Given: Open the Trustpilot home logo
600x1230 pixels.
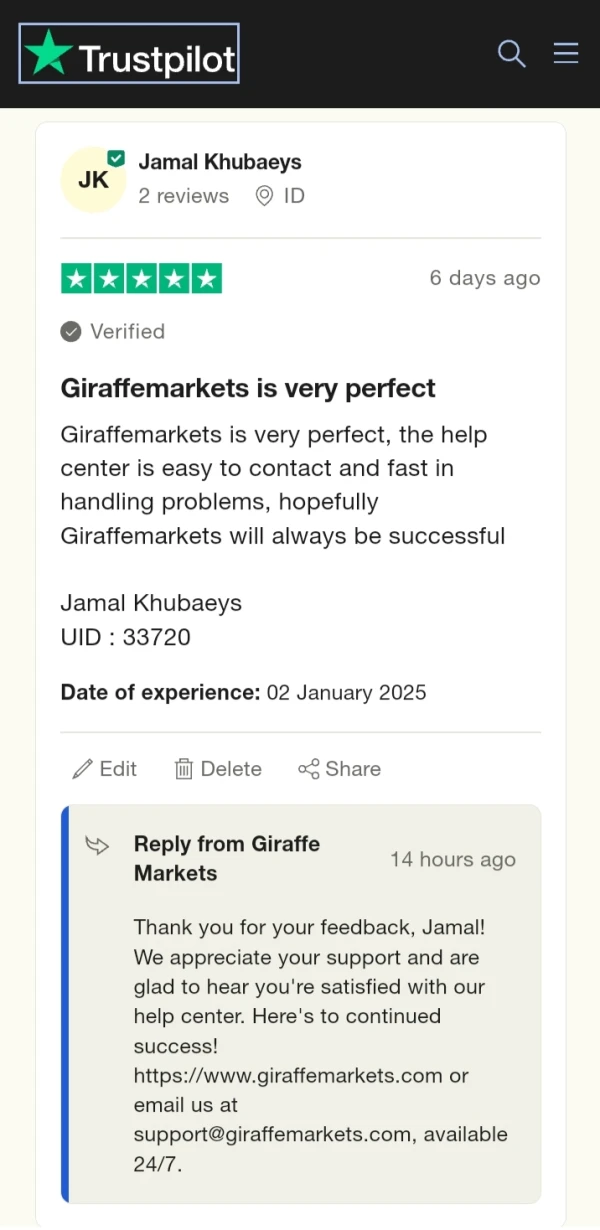Looking at the screenshot, I should (129, 54).
